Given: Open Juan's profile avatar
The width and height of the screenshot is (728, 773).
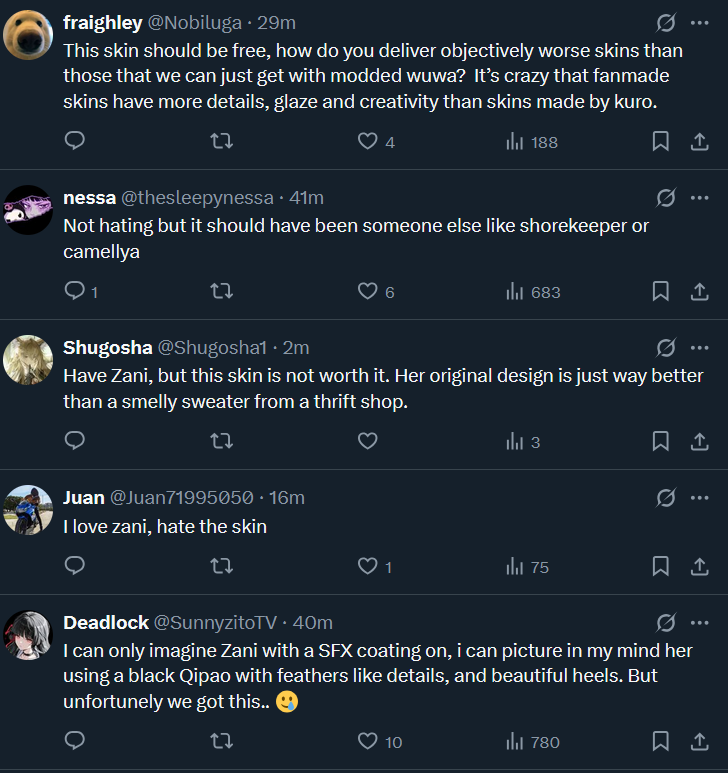Looking at the screenshot, I should click(29, 509).
